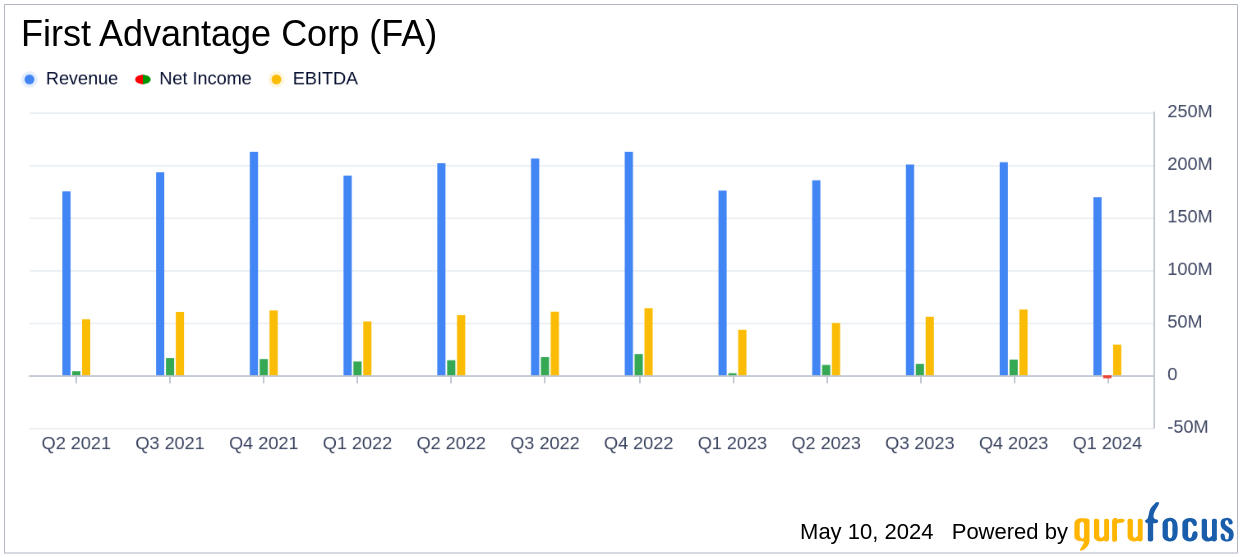Click the Q1 2024 EBITDA bar
The width and height of the screenshot is (1242, 557).
point(1117,360)
